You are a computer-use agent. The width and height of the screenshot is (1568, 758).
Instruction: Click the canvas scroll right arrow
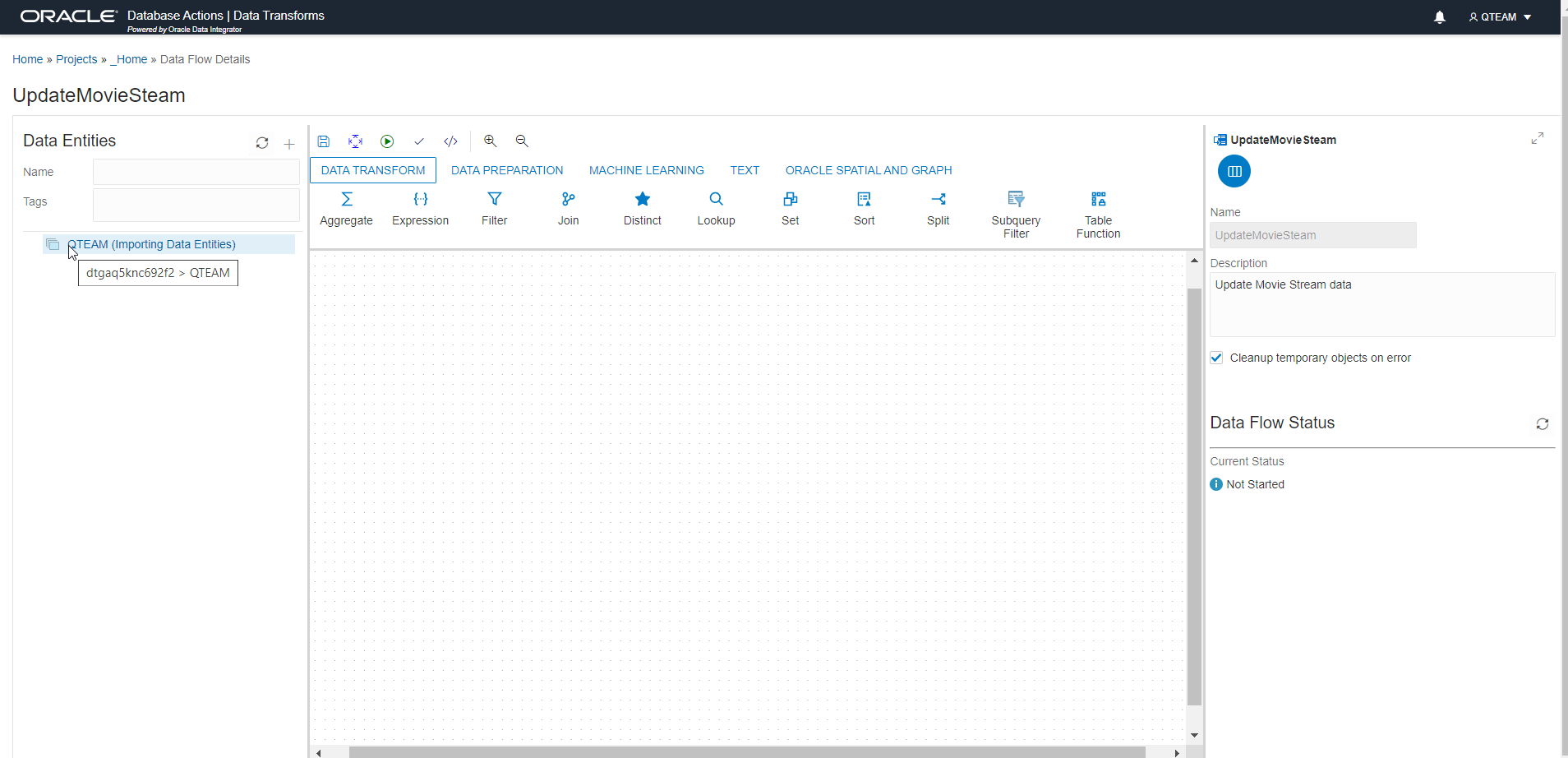1177,752
